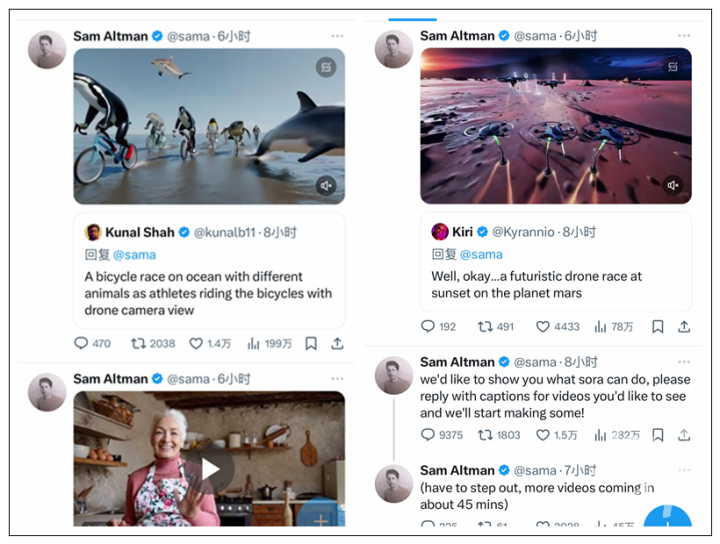Play the grandmother kitchen video
The image size is (720, 544).
209,468
